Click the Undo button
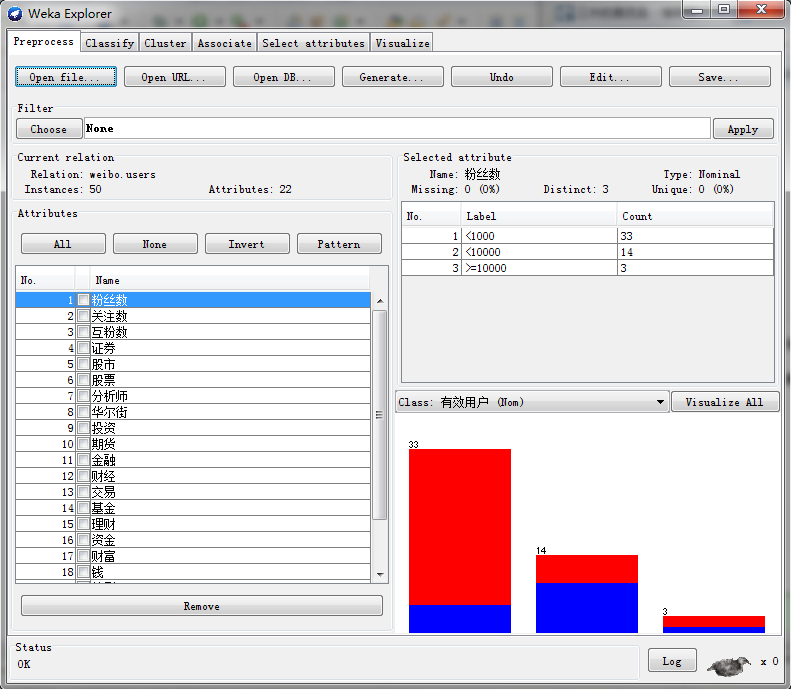Viewport: 791px width, 689px height. click(x=501, y=77)
